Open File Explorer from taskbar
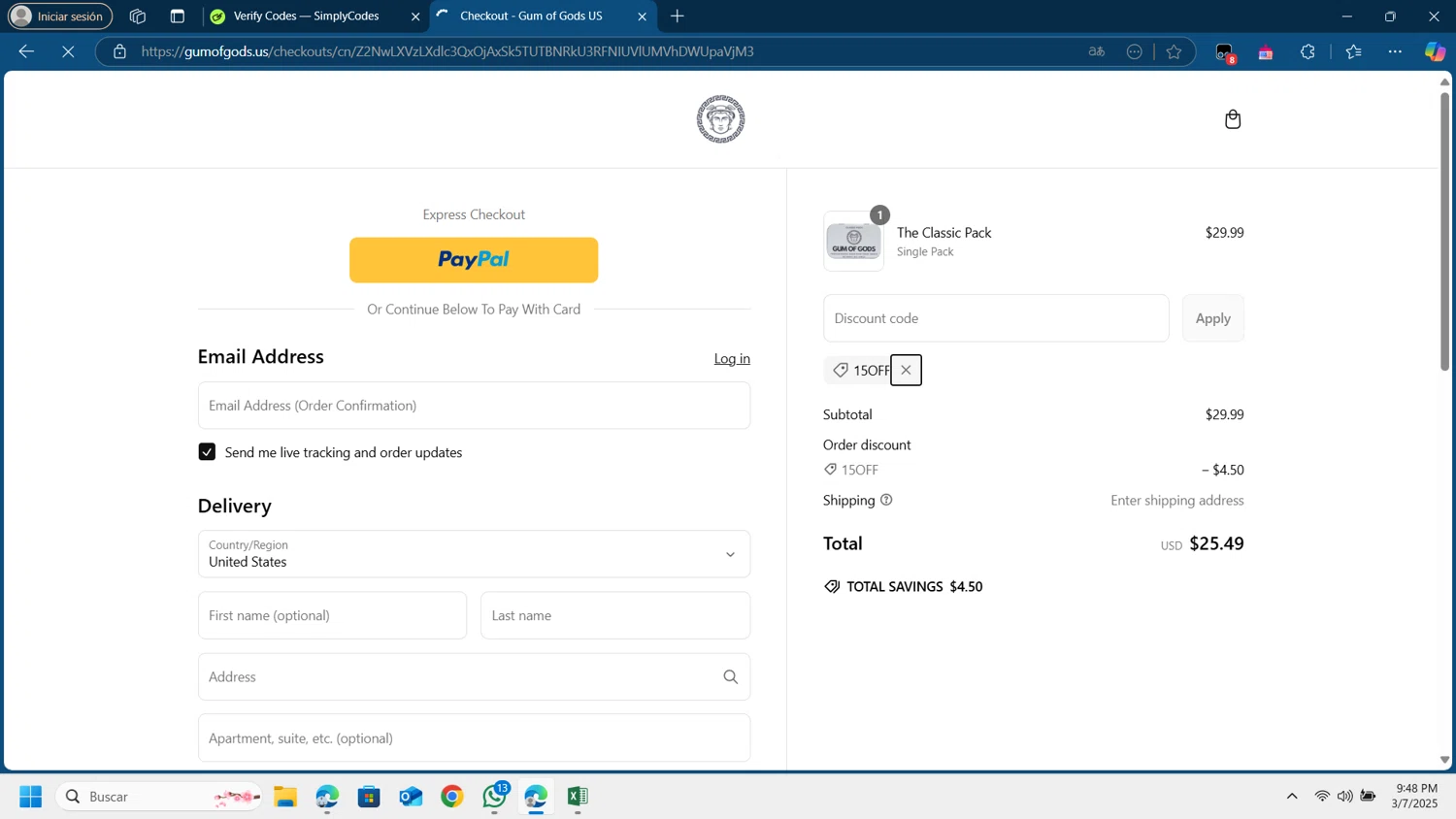The image size is (1456, 819). click(284, 797)
